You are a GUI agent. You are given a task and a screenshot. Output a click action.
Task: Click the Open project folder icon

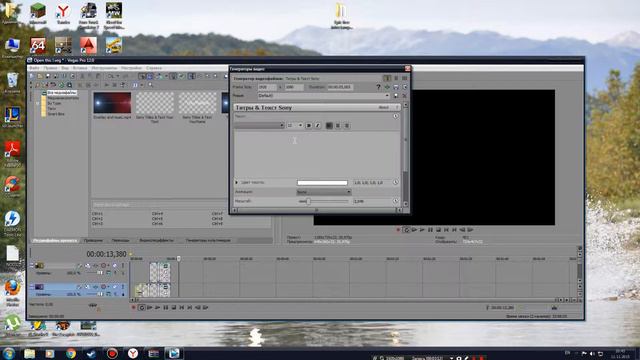[x=40, y=76]
